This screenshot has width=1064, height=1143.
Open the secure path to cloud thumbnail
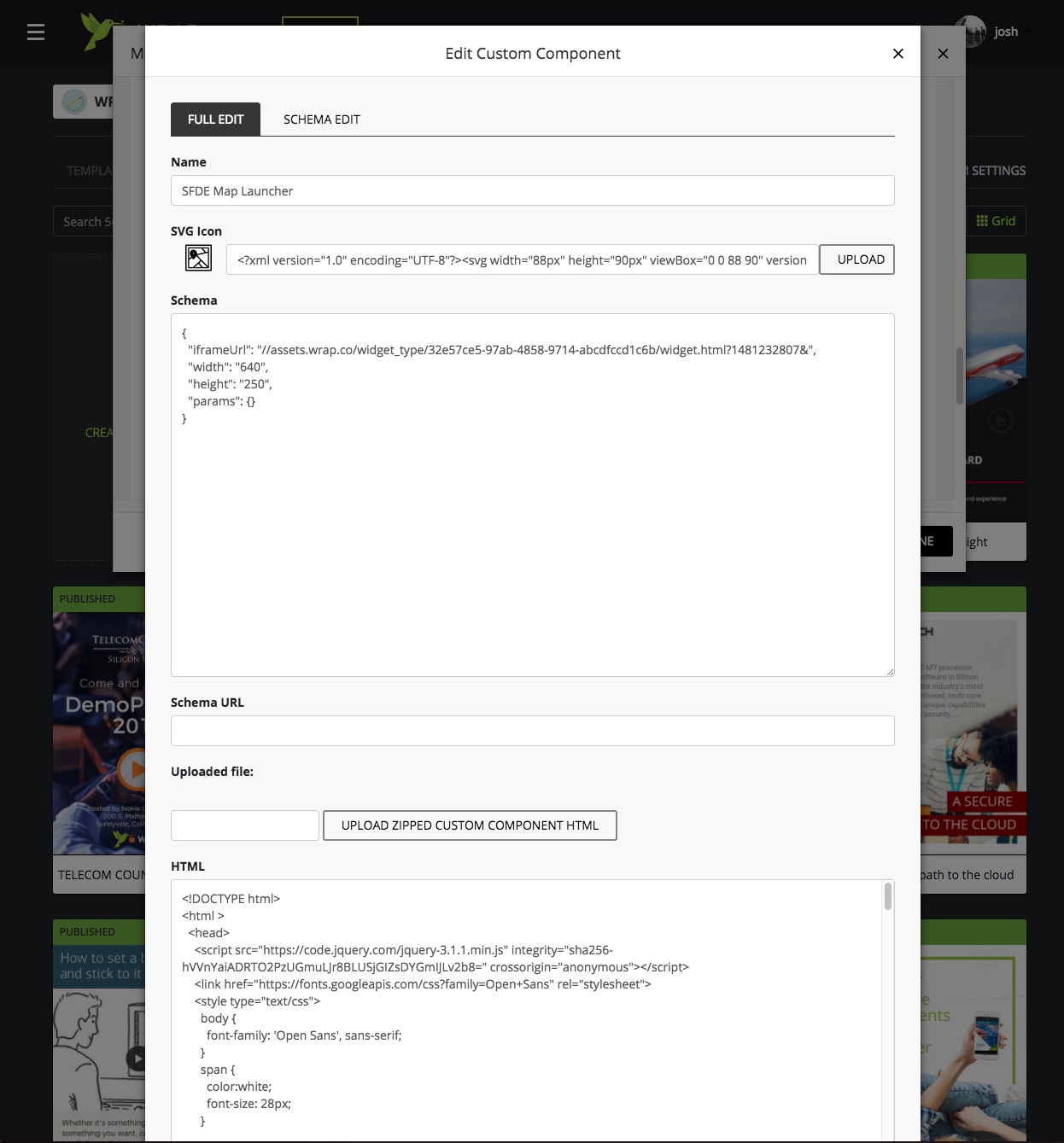(973, 733)
